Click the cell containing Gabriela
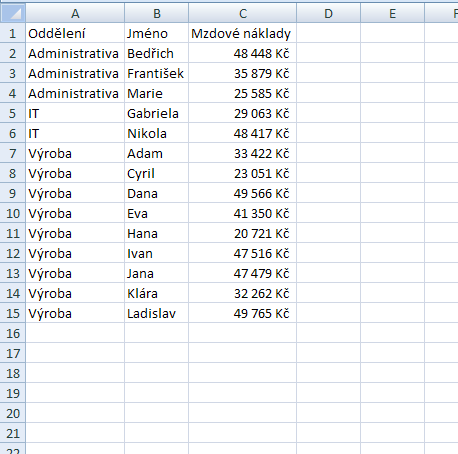 tap(156, 113)
